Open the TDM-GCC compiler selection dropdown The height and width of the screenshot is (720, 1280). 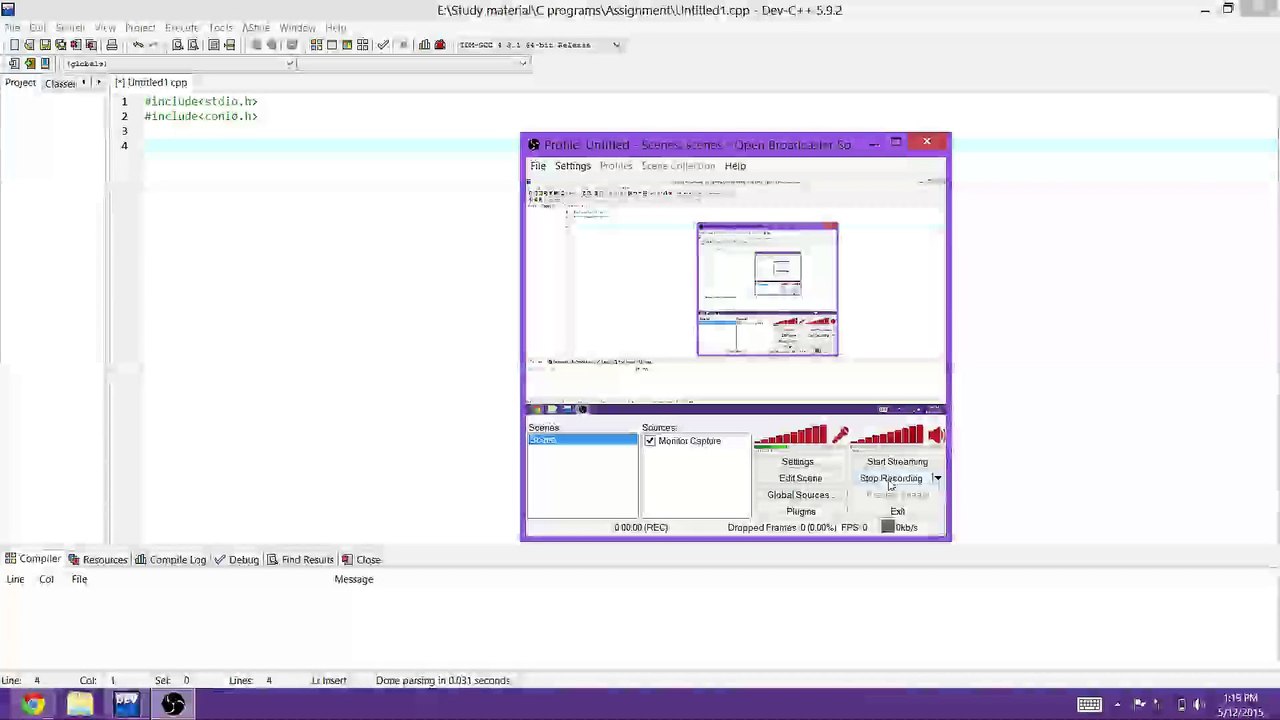616,45
